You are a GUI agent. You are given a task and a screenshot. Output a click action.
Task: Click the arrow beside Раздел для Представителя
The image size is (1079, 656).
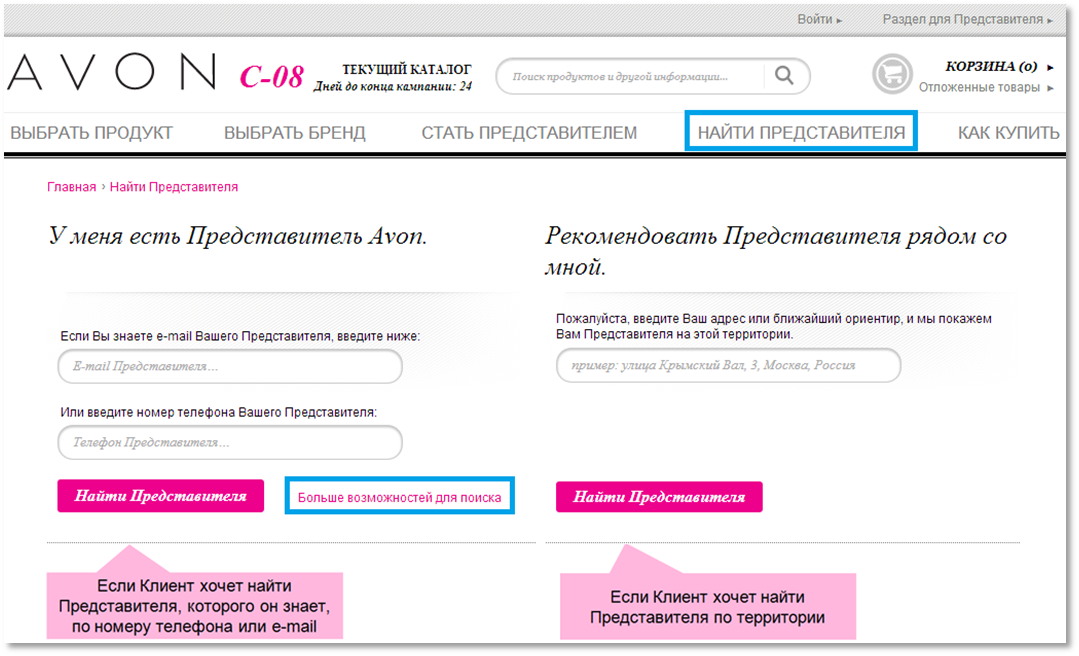(x=1049, y=21)
